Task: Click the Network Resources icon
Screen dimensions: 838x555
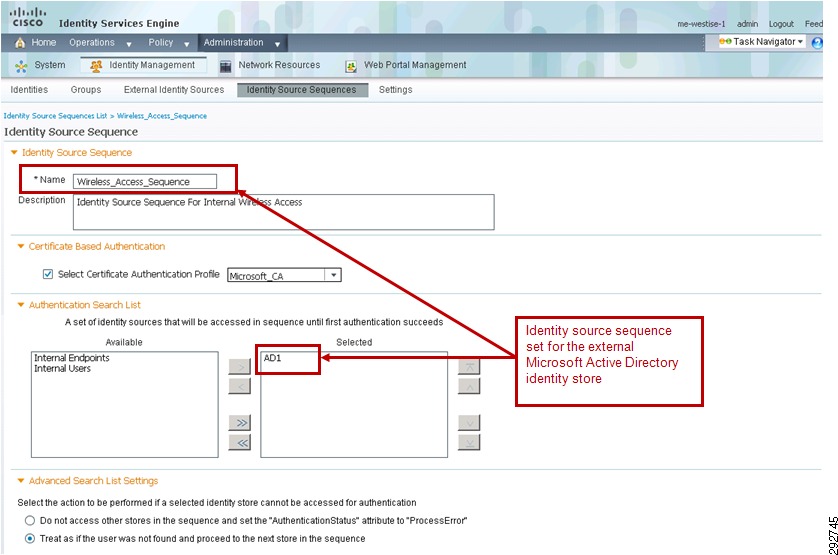Action: pyautogui.click(x=226, y=66)
